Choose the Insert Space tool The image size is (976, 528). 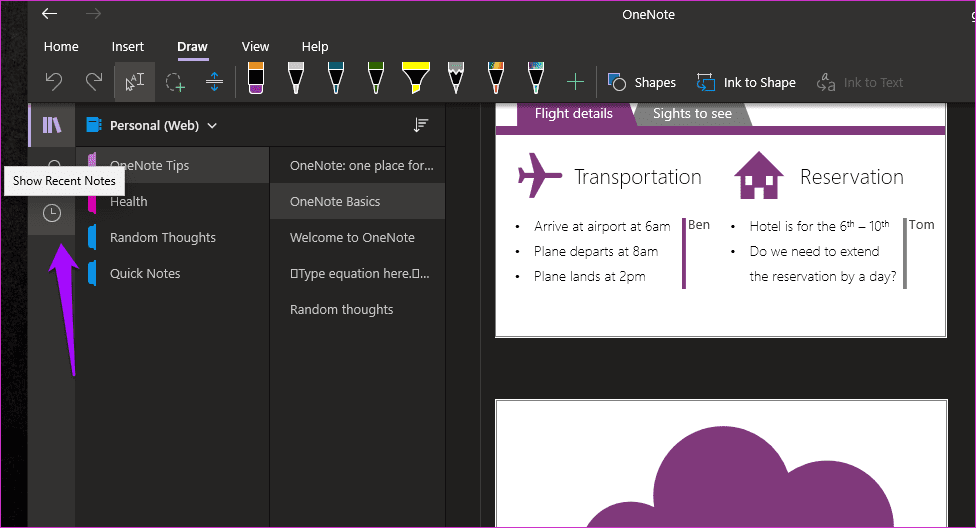tap(214, 82)
